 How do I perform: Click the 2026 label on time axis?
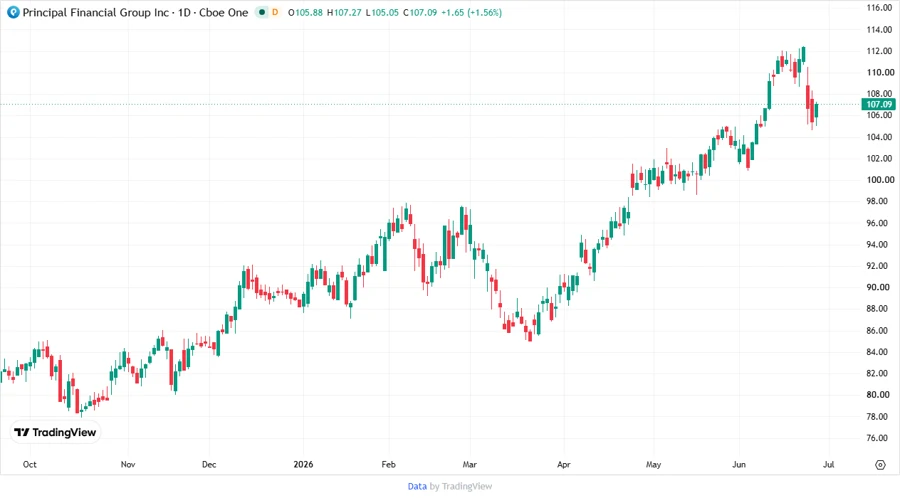[x=303, y=465]
